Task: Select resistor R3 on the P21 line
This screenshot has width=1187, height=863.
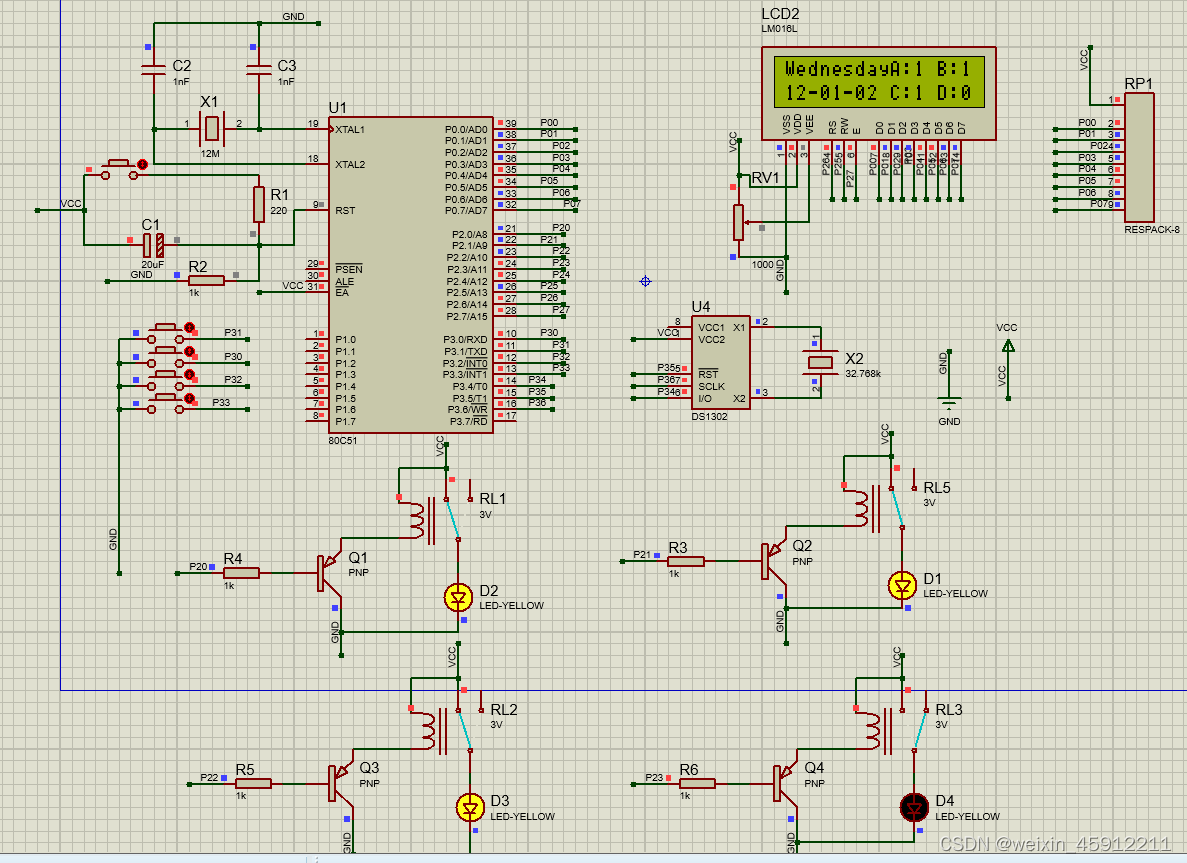Action: pyautogui.click(x=686, y=561)
